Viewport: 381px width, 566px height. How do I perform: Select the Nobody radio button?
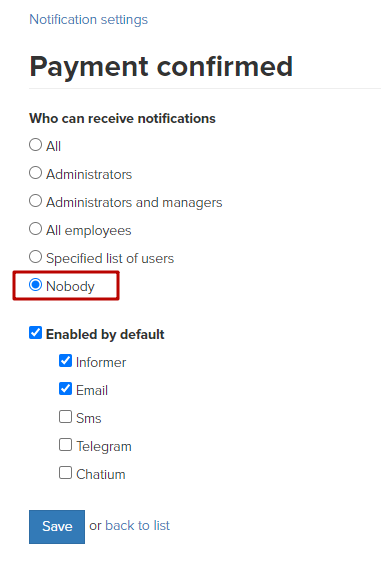(35, 285)
